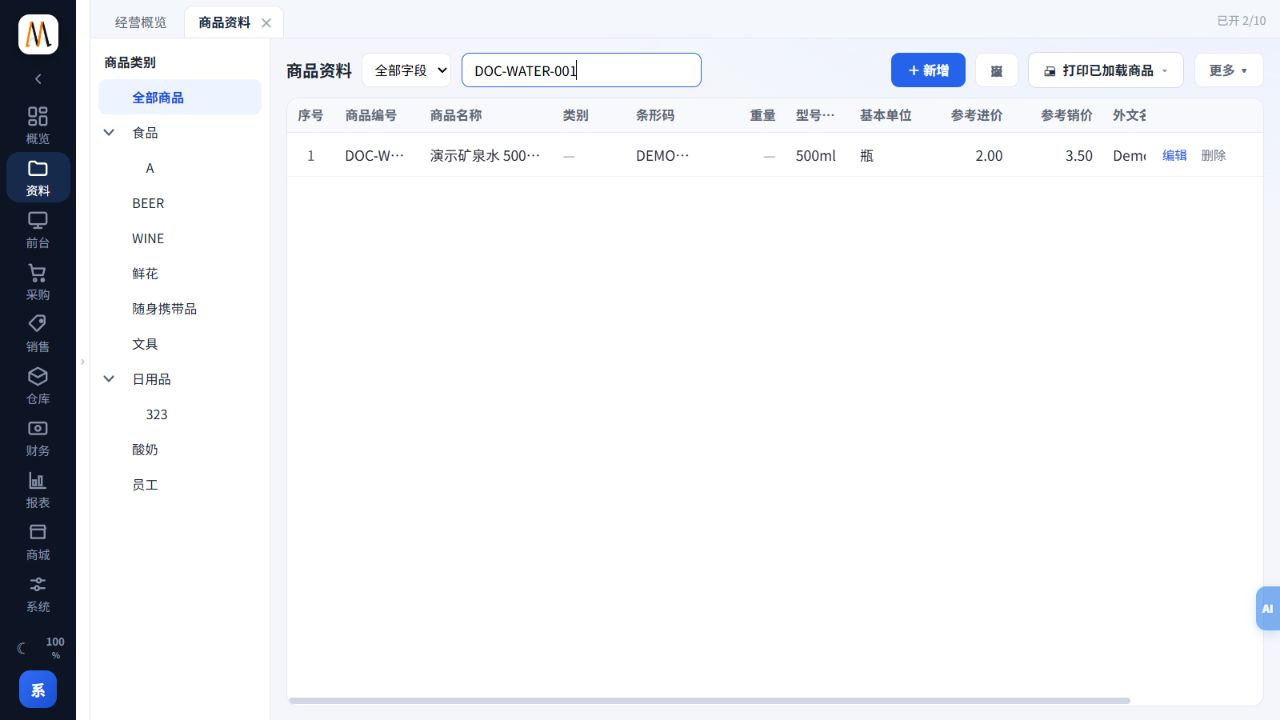This screenshot has width=1280, height=720.
Task: Open the 报表 chart sidebar icon
Action: point(38,489)
